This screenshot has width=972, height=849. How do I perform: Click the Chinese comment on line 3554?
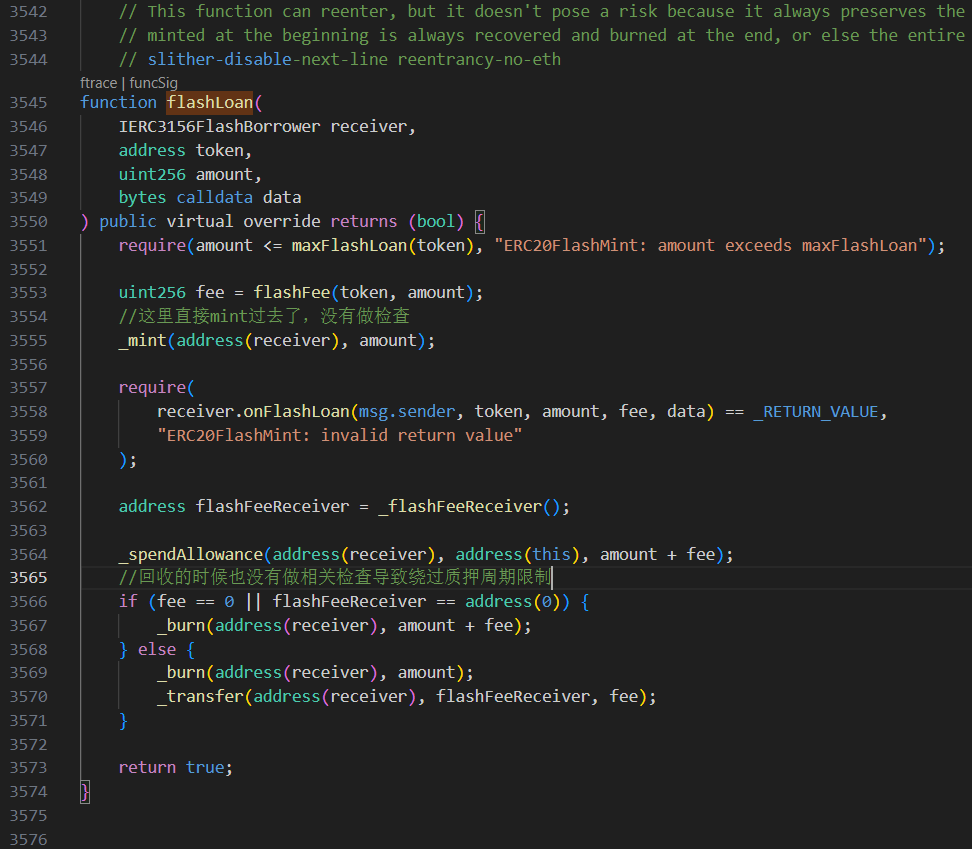(264, 317)
